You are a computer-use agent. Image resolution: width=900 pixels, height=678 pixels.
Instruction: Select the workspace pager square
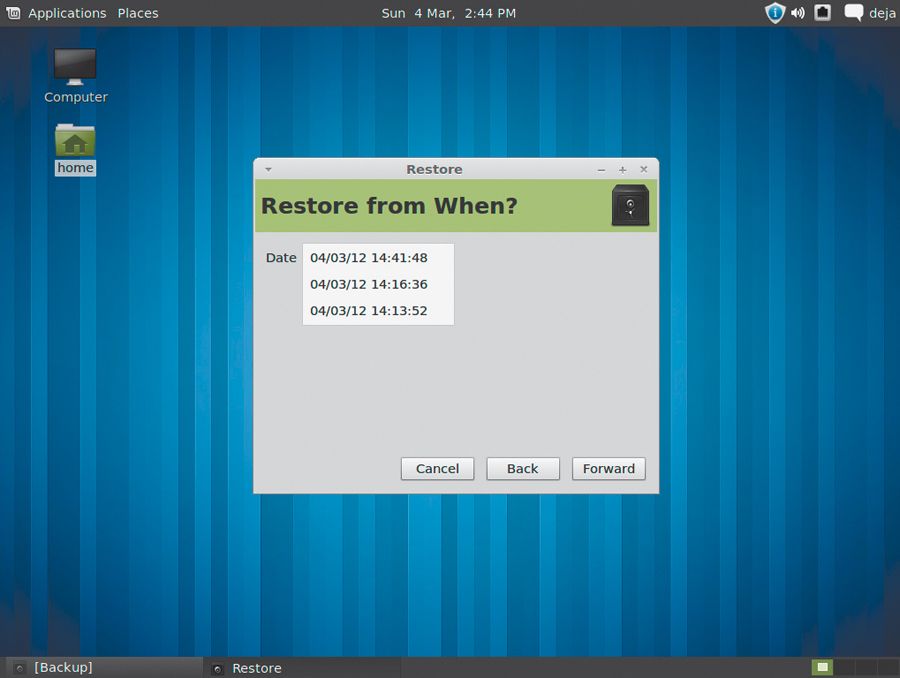pos(821,666)
